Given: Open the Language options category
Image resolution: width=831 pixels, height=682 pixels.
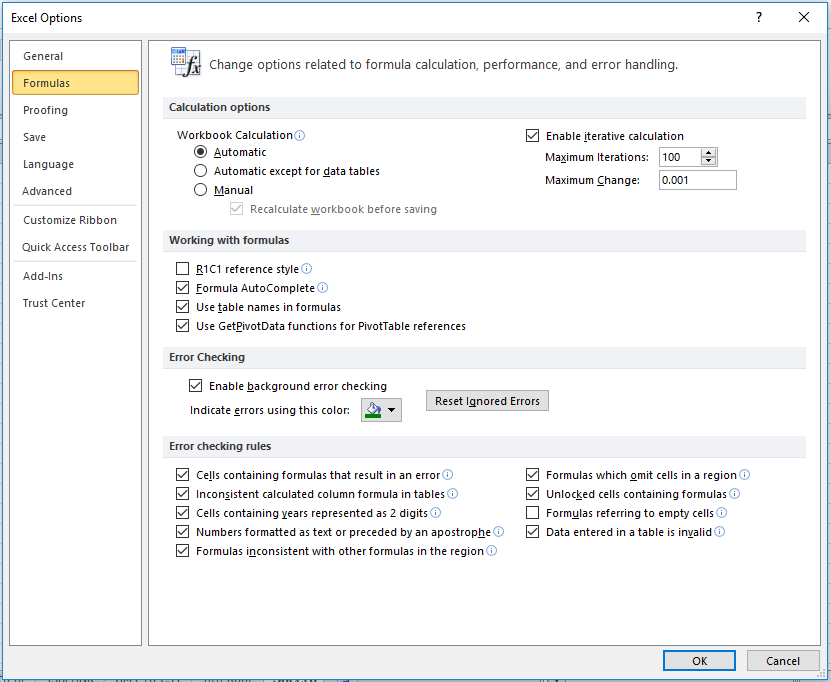Looking at the screenshot, I should [75, 164].
